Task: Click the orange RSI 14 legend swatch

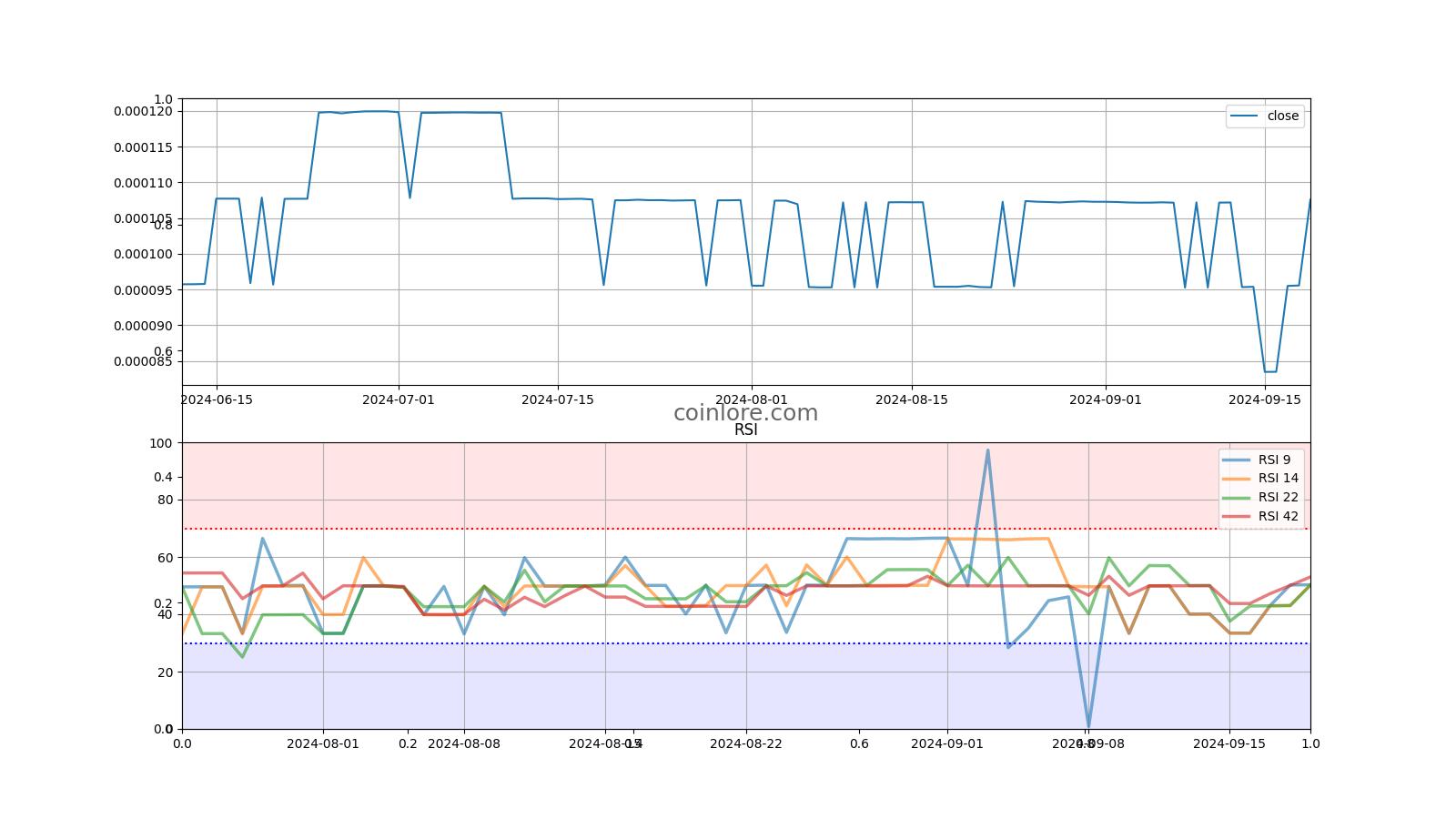Action: coord(1237,479)
